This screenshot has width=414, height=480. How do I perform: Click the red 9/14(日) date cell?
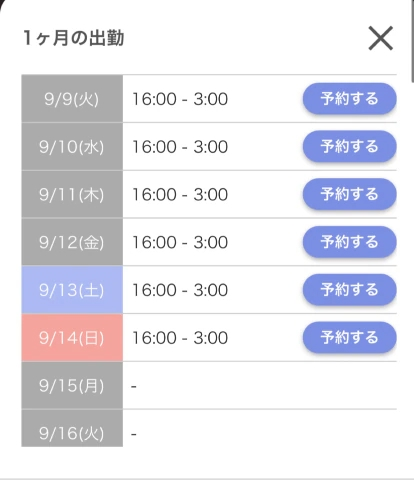pos(72,337)
